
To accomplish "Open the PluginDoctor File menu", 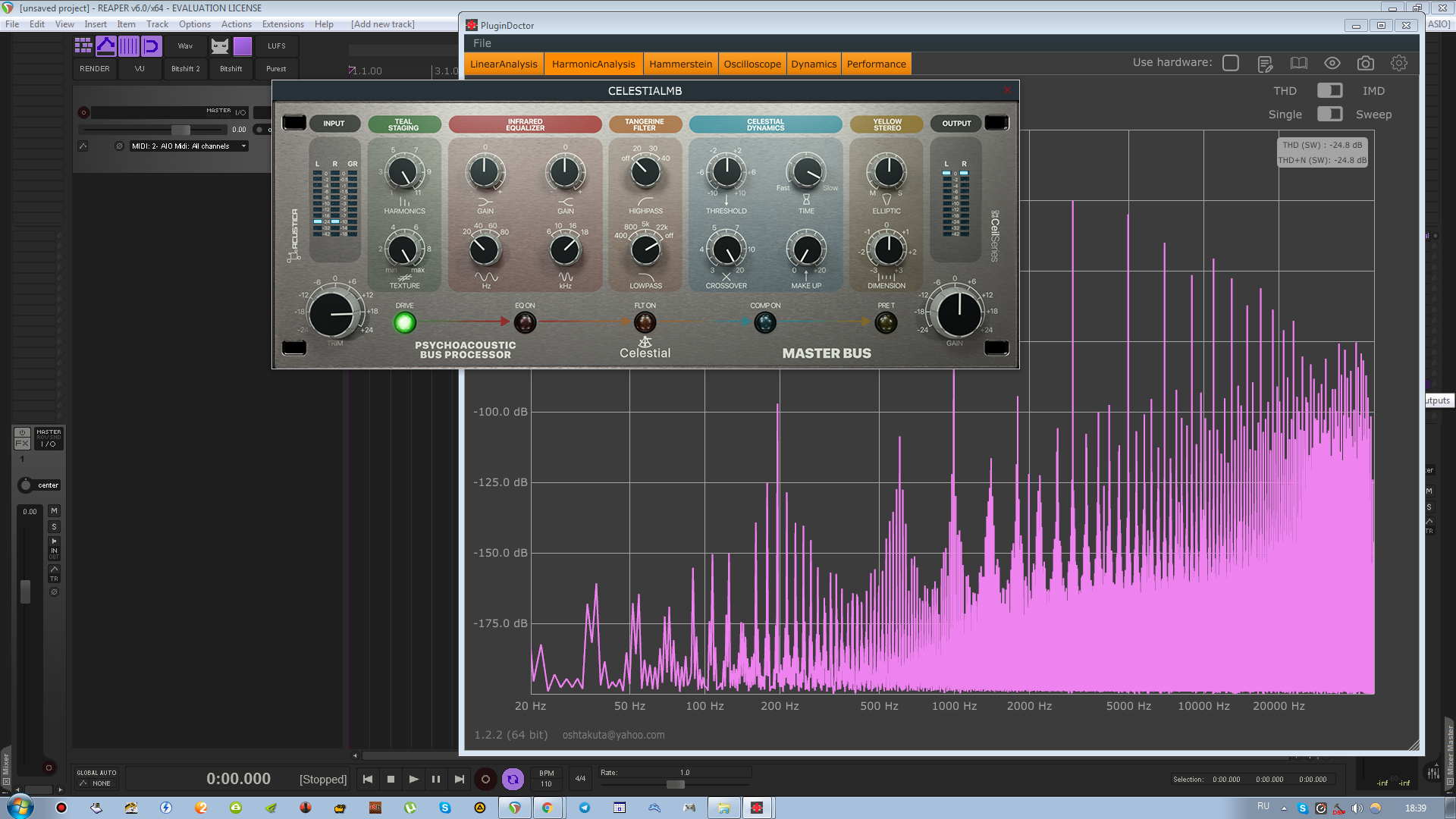I will click(x=482, y=43).
